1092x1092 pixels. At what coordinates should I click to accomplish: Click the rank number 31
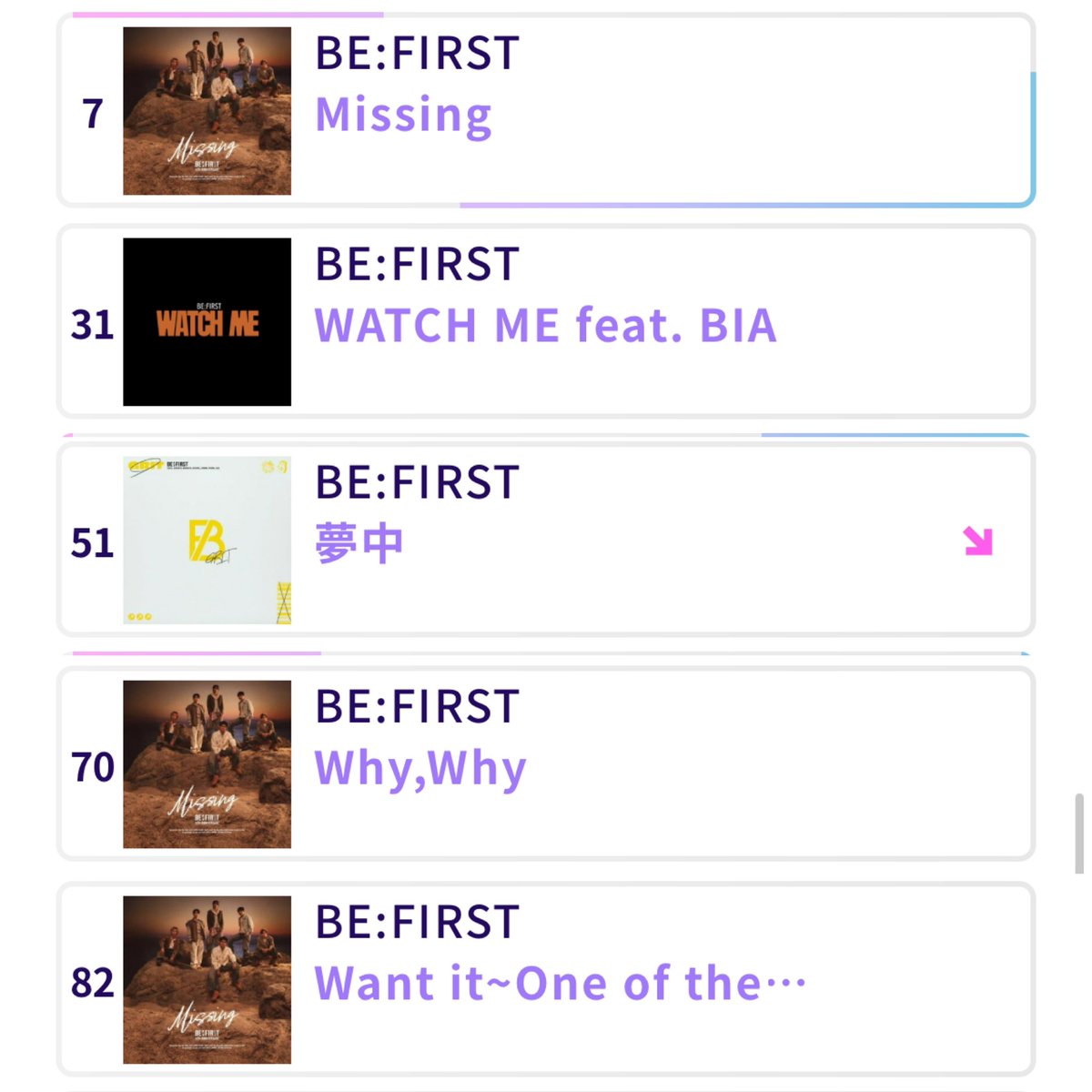click(x=93, y=325)
